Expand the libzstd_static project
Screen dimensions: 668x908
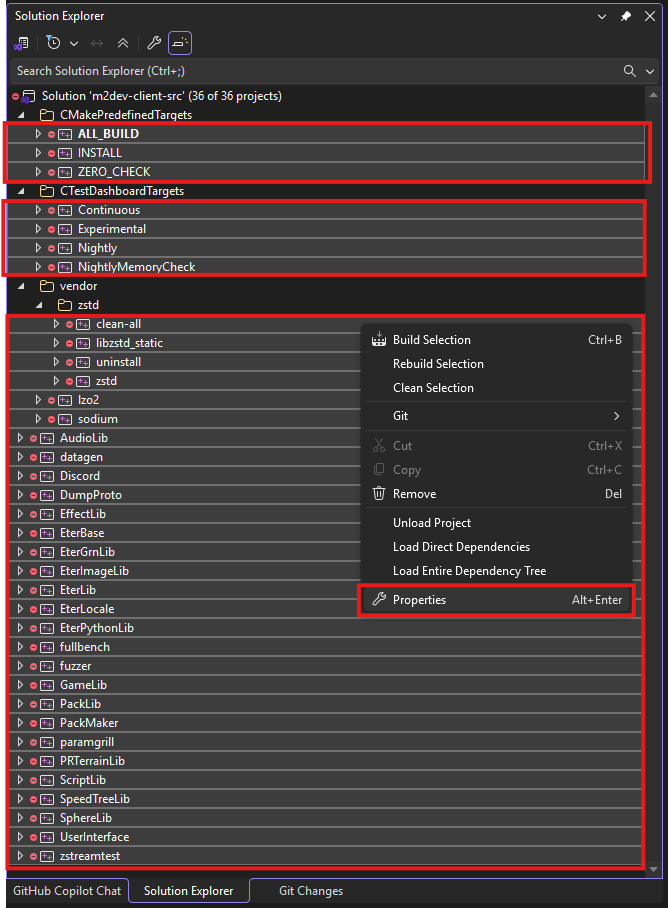tap(56, 343)
